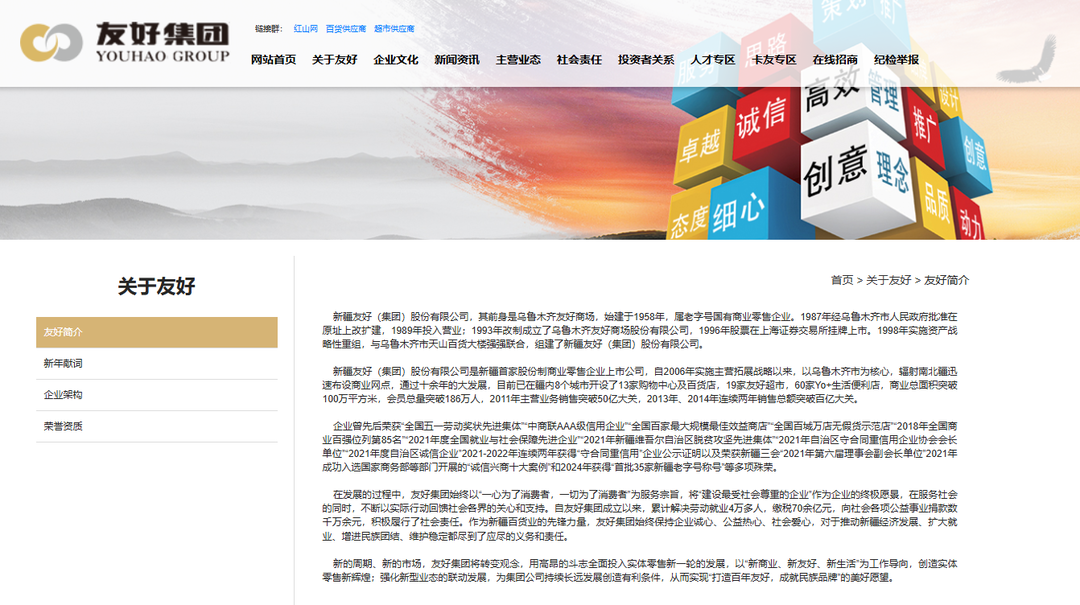Viewport: 1080px width, 605px height.
Task: Open the 企业文化 navigation menu
Action: pyautogui.click(x=396, y=60)
